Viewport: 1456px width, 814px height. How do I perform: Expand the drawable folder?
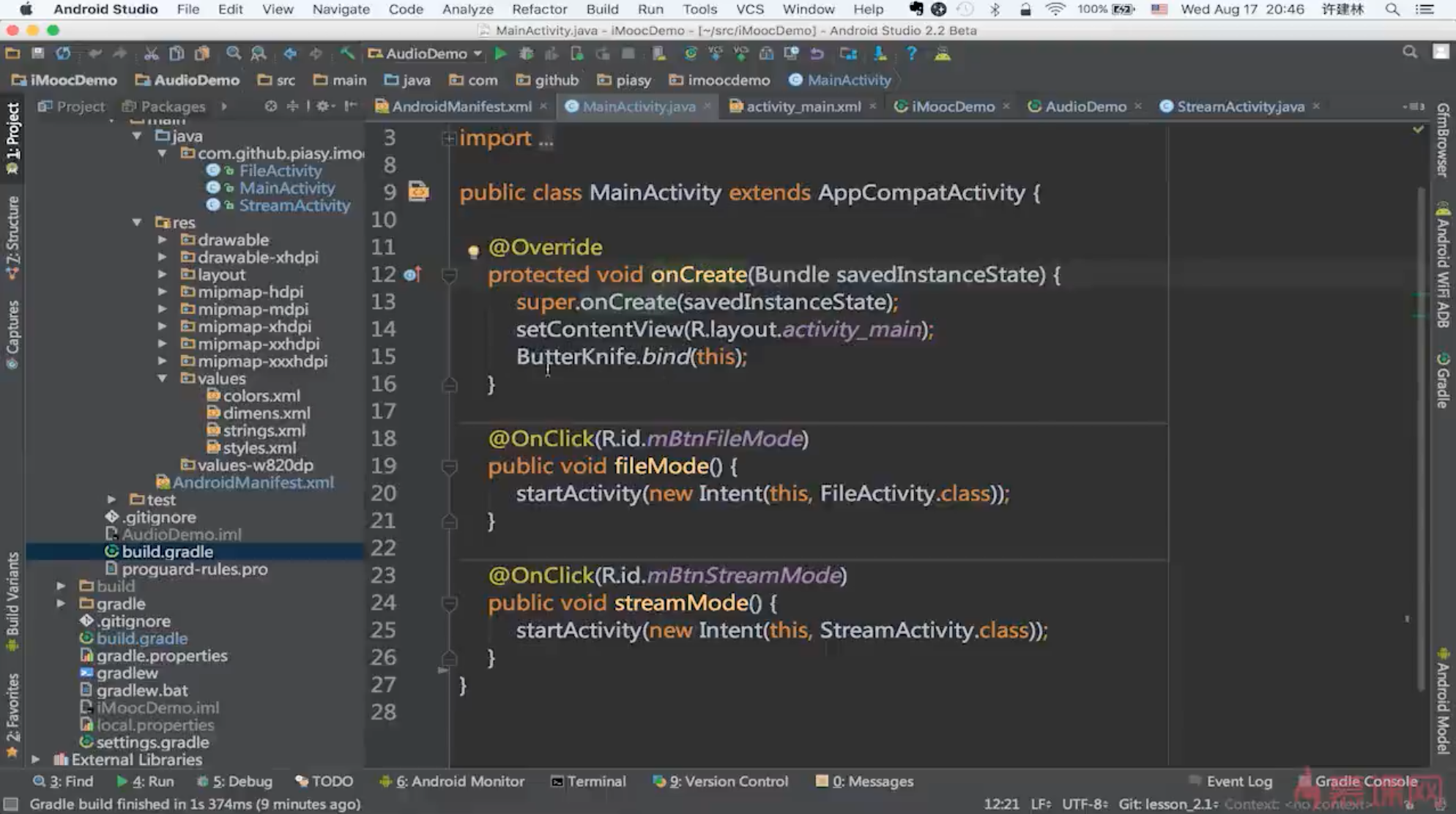[162, 239]
